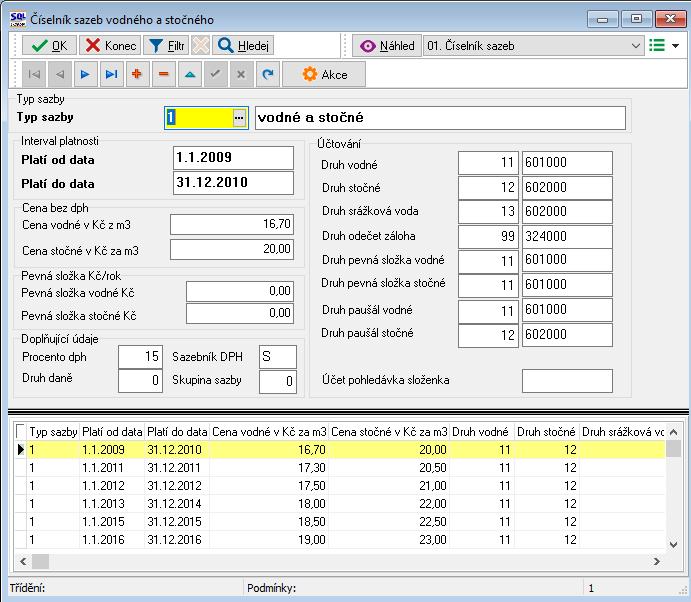Click grid vertical scrollbar down arrow
The image size is (691, 602).
673,544
